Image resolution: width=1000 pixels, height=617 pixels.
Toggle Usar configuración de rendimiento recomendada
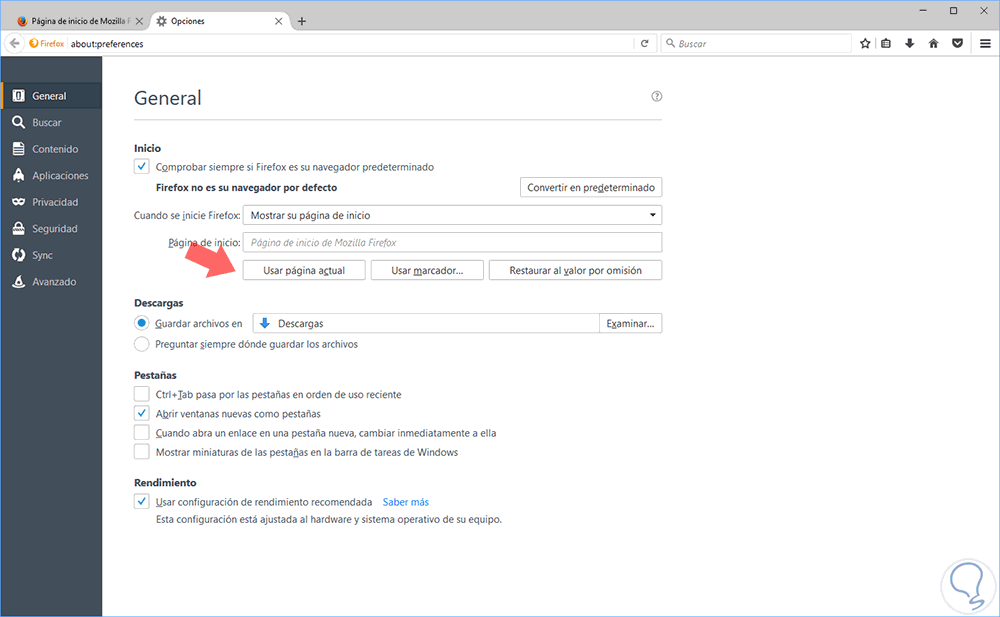(142, 502)
